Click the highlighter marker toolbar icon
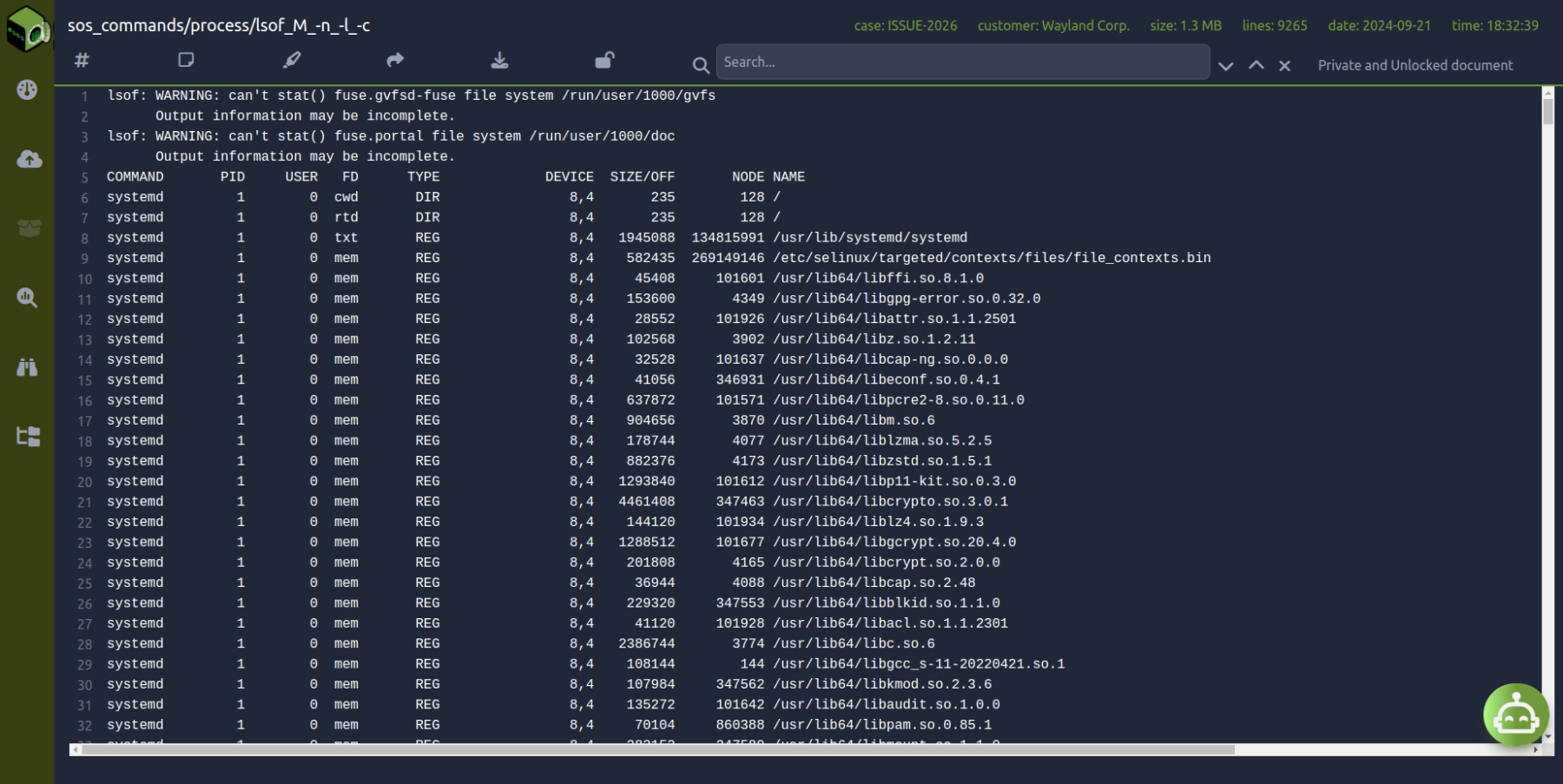 292,60
